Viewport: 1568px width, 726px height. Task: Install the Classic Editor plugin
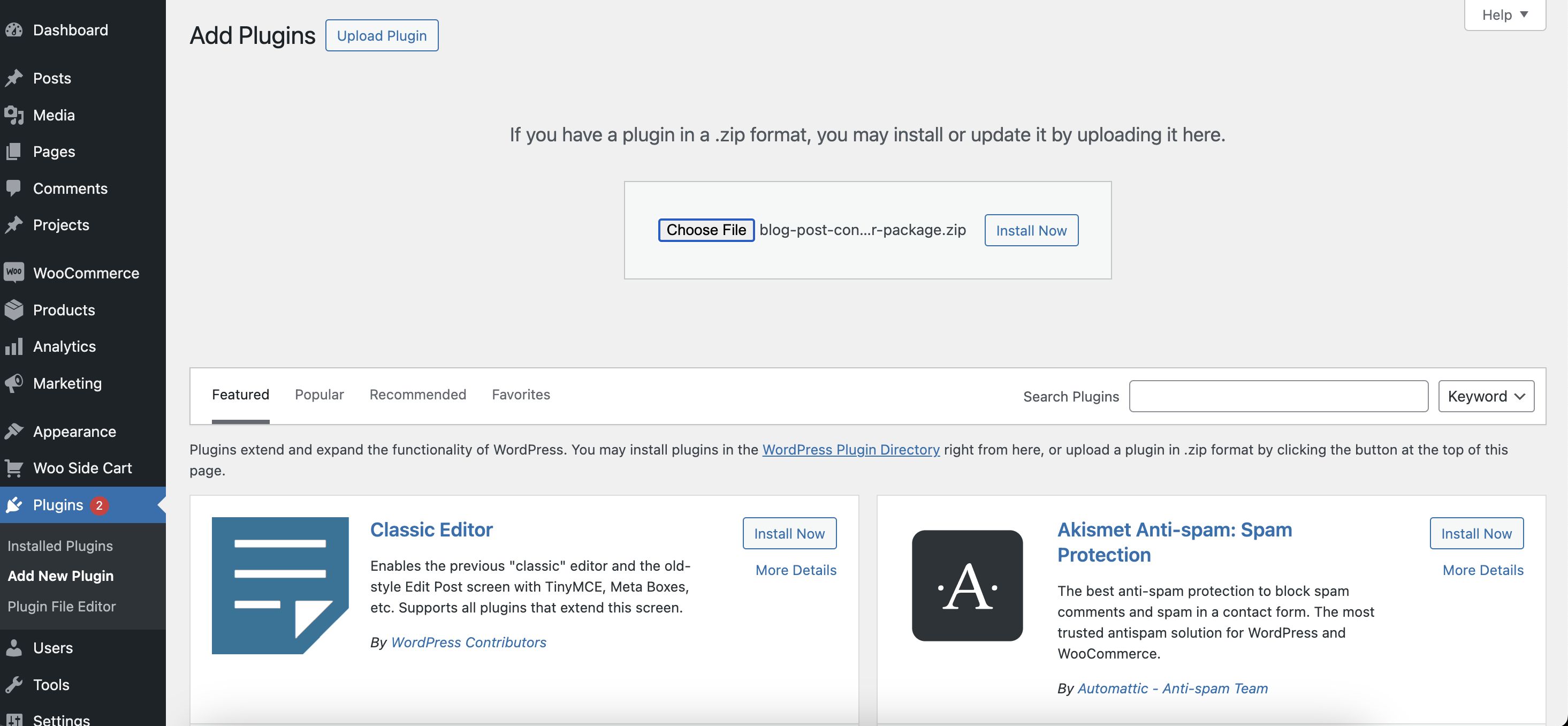tap(789, 533)
